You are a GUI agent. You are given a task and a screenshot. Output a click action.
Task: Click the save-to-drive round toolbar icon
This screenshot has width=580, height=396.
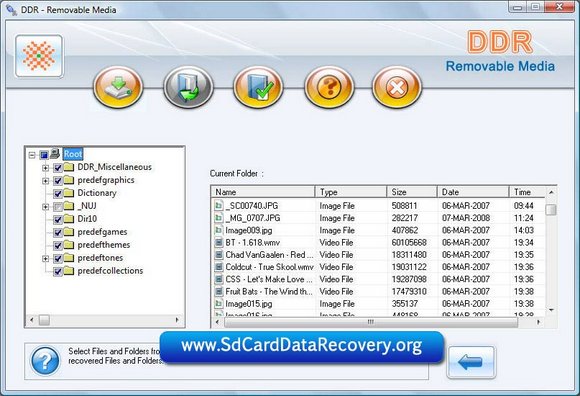coord(118,87)
